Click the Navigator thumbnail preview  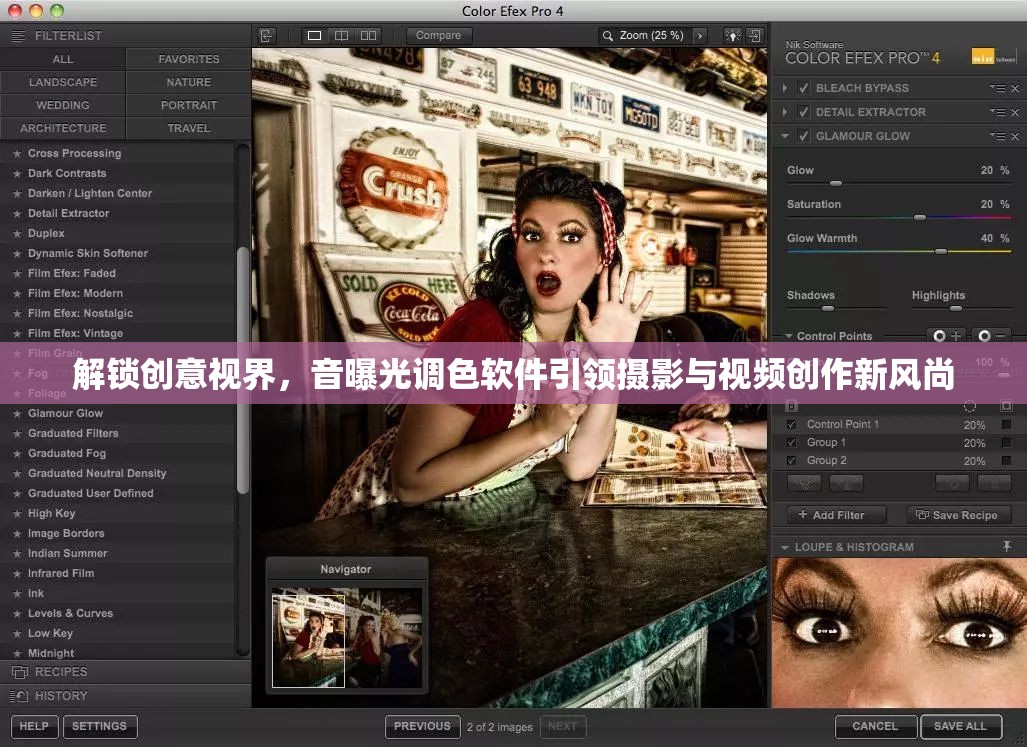tap(347, 637)
